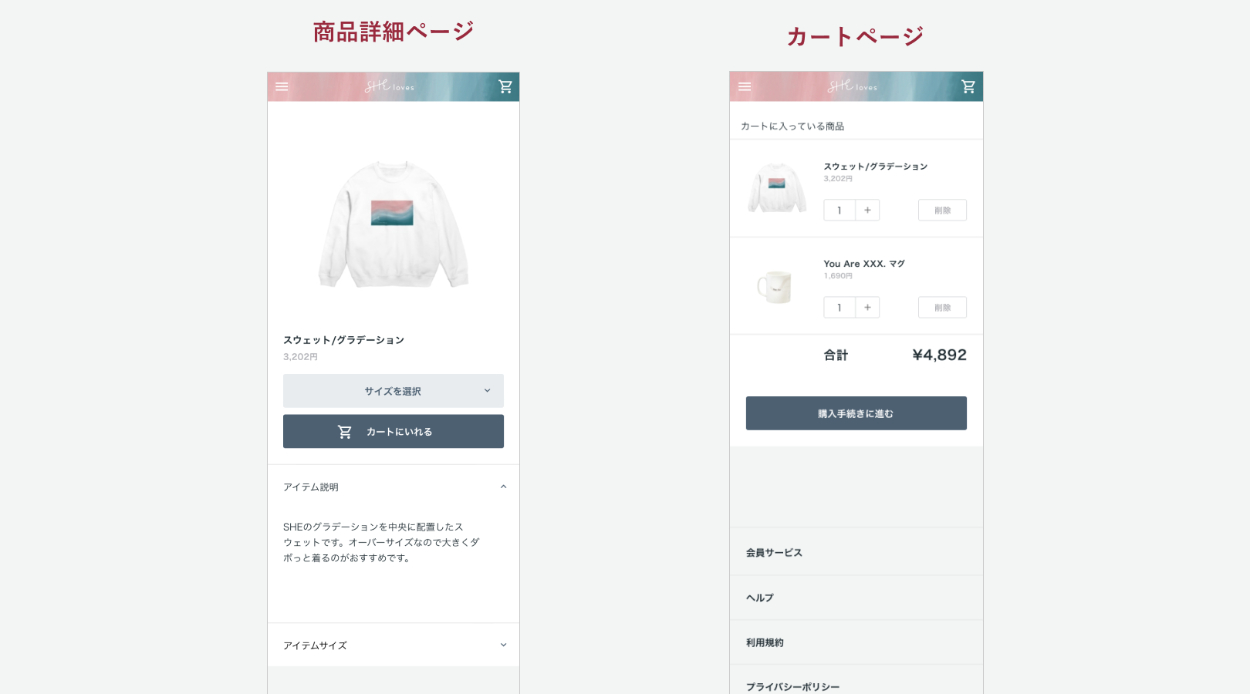Open 利用規約 menu item

856,642
